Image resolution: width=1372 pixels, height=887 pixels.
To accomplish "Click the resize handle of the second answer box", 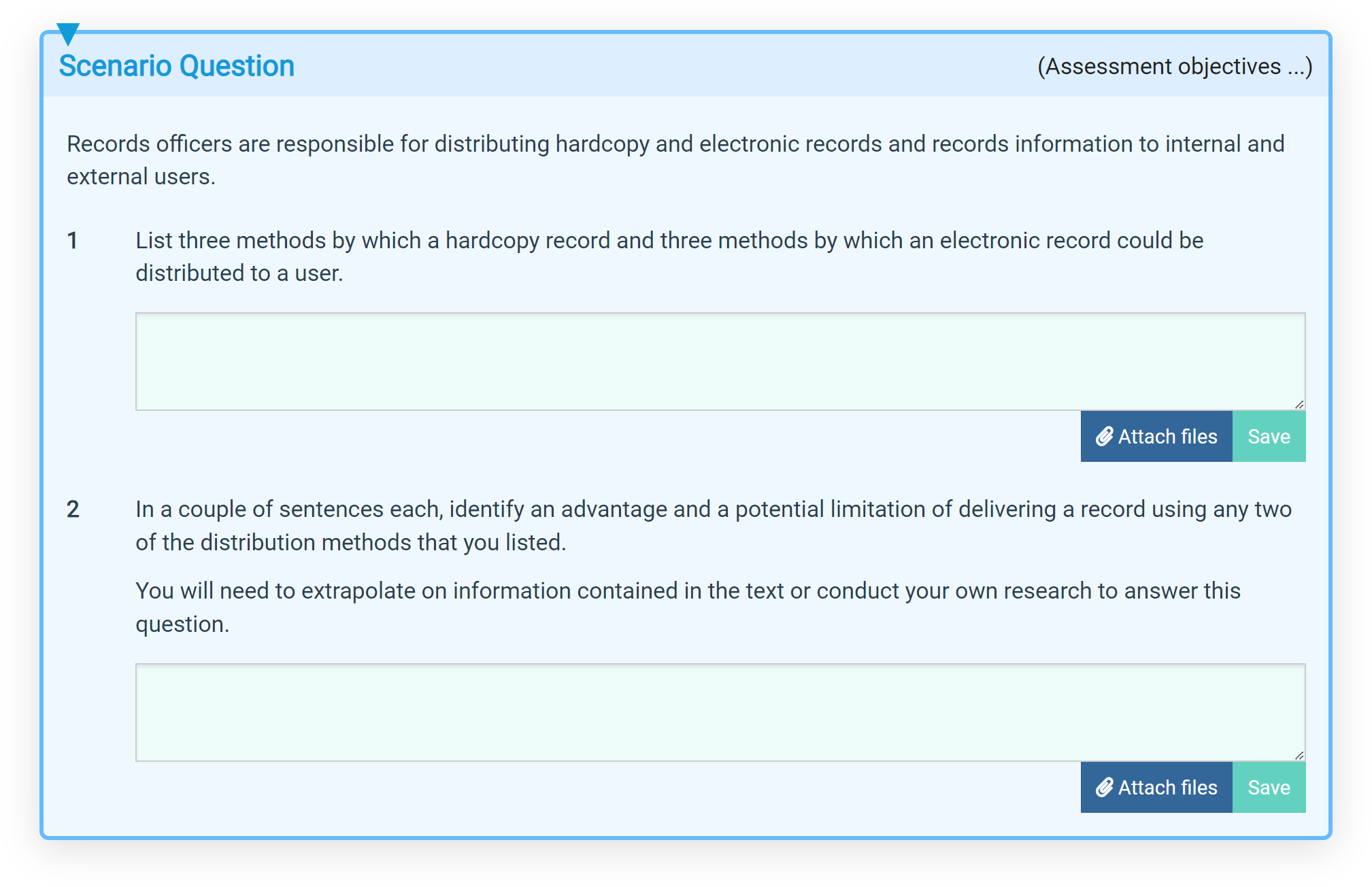I will (1299, 755).
